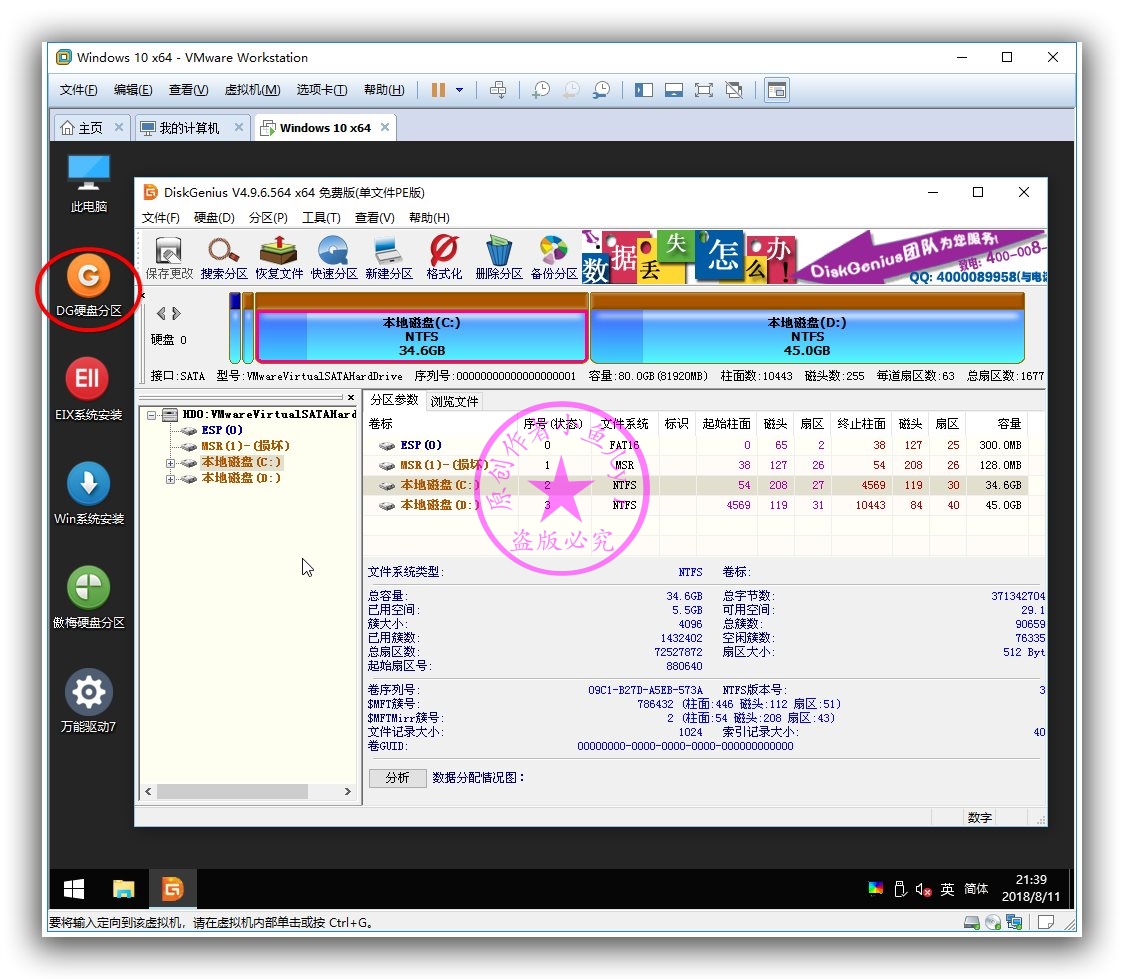Image resolution: width=1124 pixels, height=979 pixels.
Task: Open EIX系统安装 desktop shortcut
Action: coord(88,389)
